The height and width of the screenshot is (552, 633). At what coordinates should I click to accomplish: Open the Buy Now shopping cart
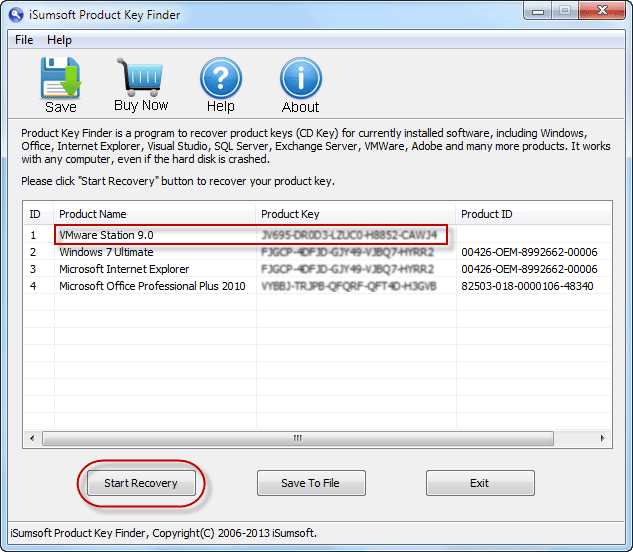pos(140,78)
